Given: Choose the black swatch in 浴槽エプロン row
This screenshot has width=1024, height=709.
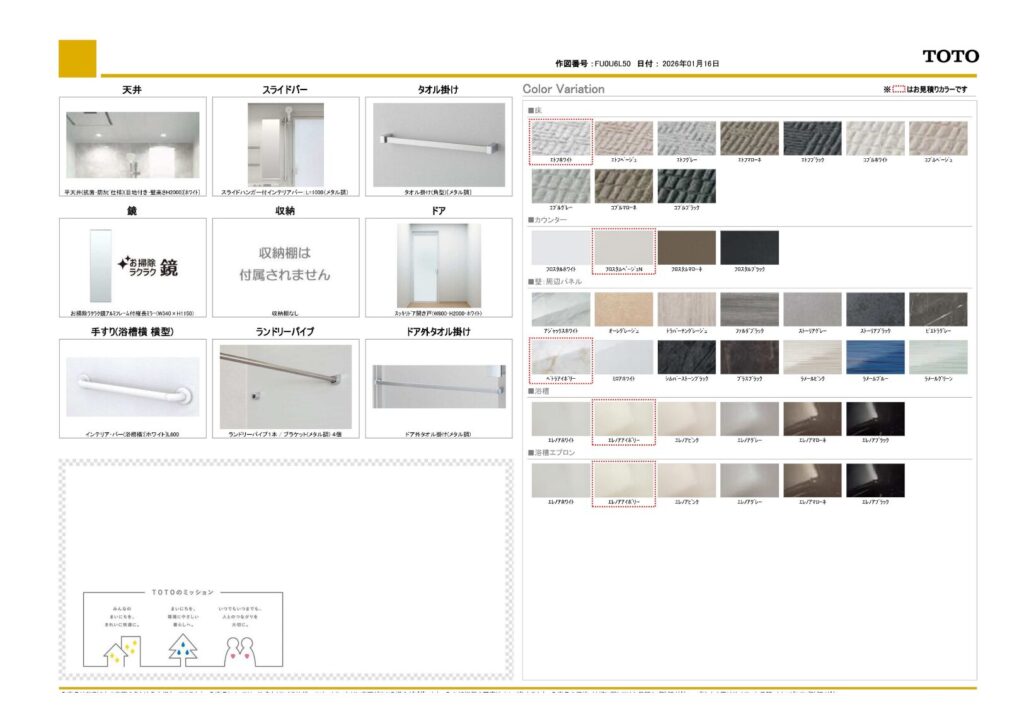Looking at the screenshot, I should [x=875, y=480].
